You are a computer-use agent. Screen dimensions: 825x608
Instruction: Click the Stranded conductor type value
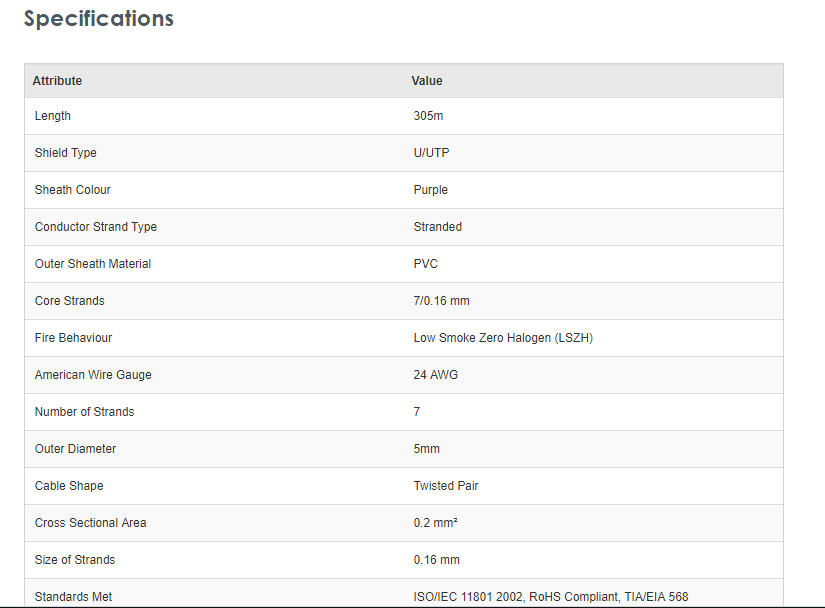(438, 227)
